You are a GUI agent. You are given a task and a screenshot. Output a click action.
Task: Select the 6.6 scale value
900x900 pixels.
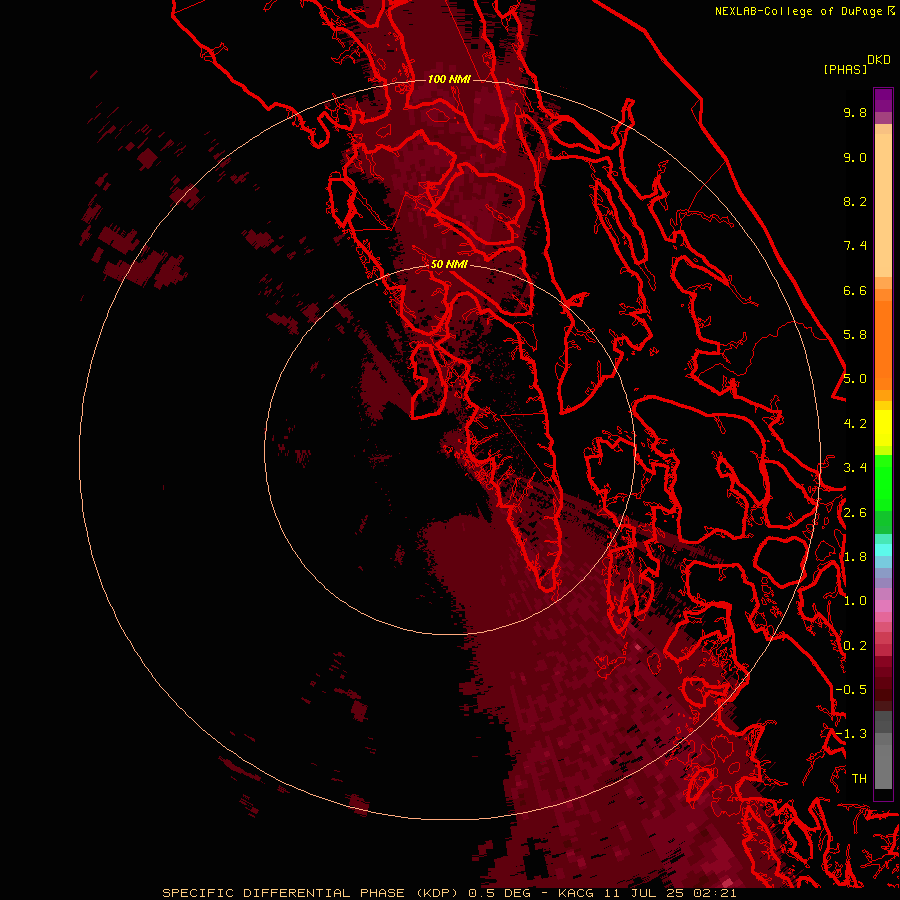click(855, 290)
